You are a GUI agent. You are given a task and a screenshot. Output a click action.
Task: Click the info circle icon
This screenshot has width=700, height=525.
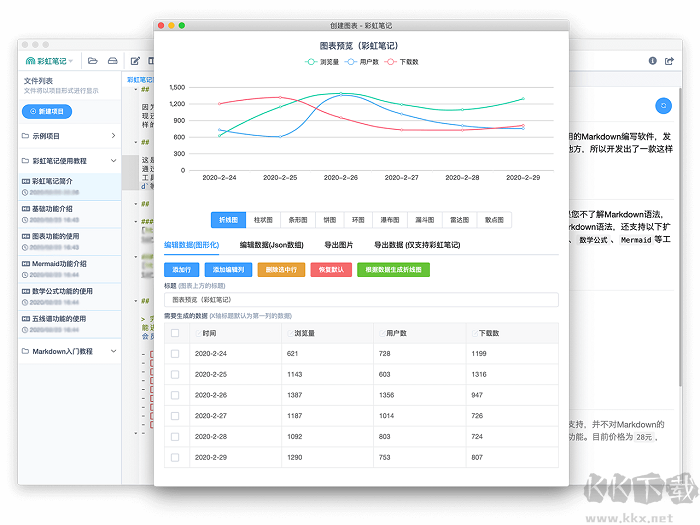point(653,61)
